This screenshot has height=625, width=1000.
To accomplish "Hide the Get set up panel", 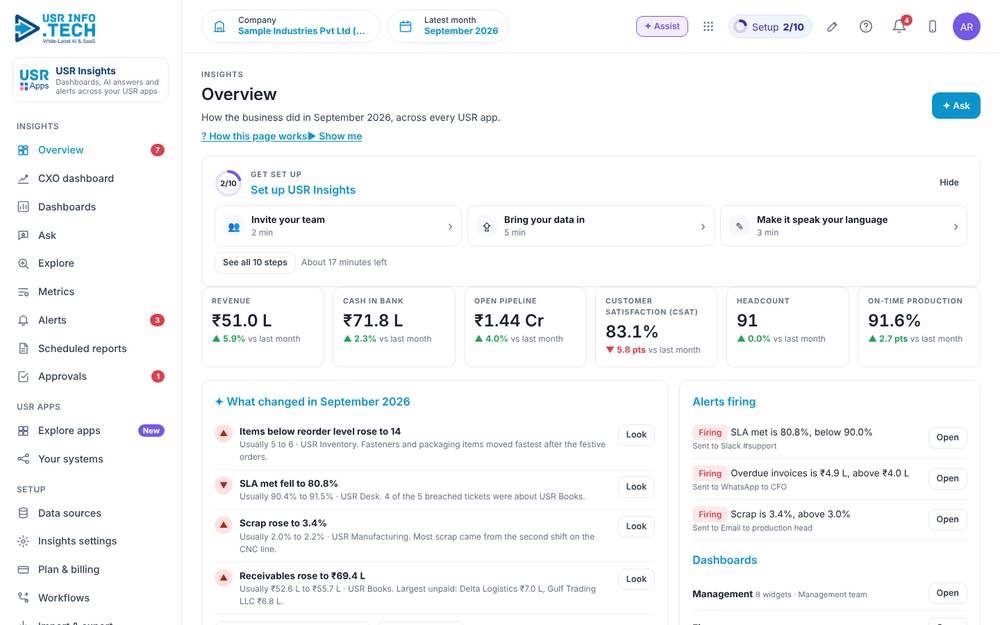I will (x=948, y=182).
